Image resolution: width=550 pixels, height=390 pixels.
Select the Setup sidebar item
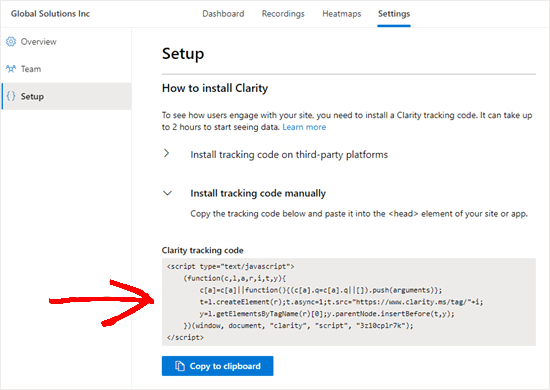tap(66, 96)
